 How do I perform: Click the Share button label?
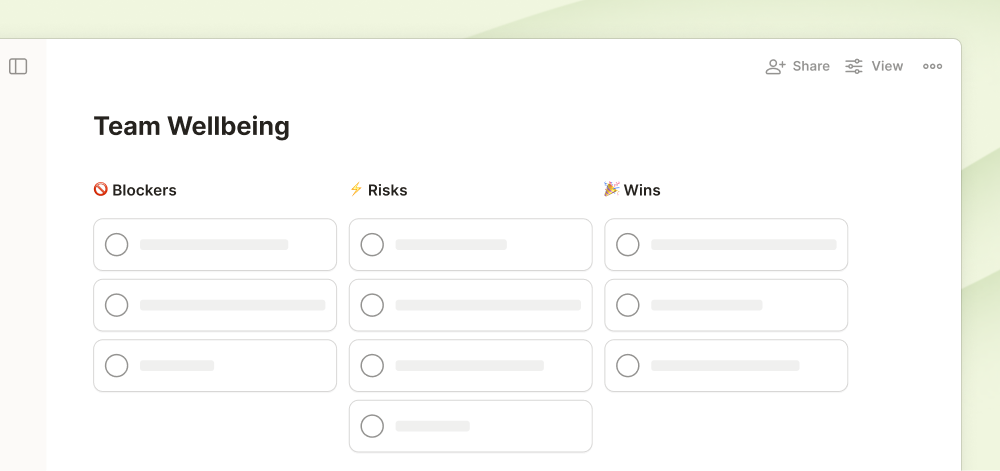(811, 66)
